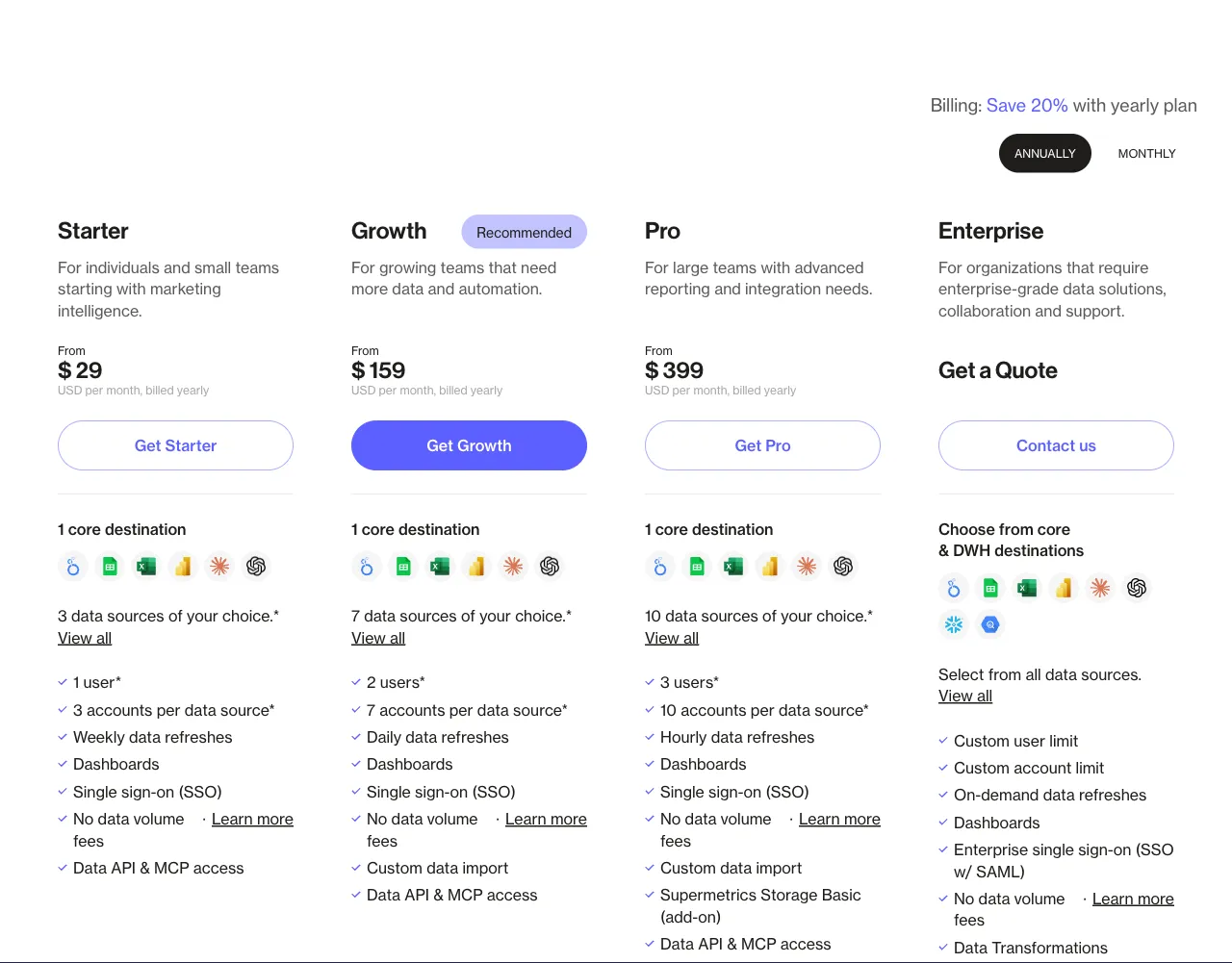Click the Google Sheets icon in the Growth column

(x=402, y=567)
